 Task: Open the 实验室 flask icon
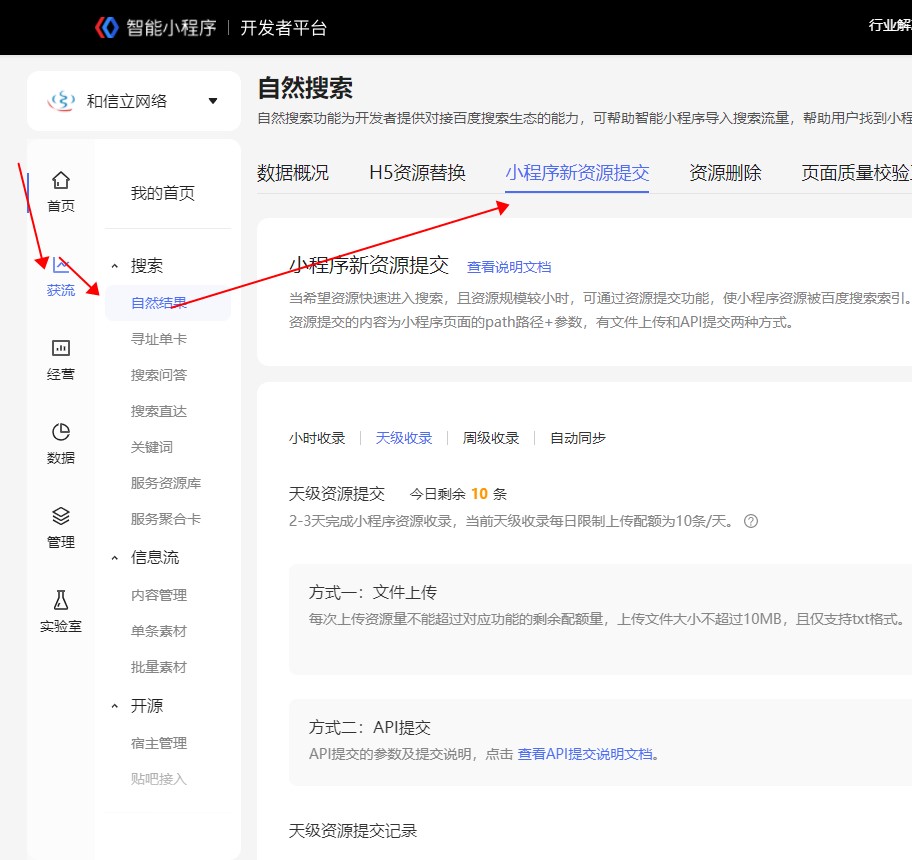pos(60,600)
